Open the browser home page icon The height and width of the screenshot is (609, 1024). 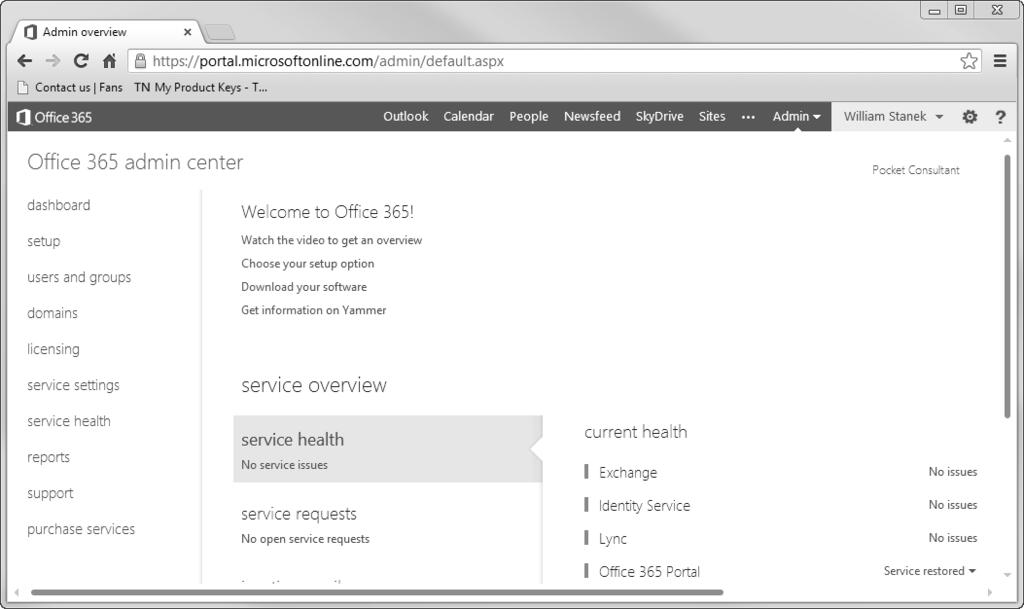coord(109,61)
